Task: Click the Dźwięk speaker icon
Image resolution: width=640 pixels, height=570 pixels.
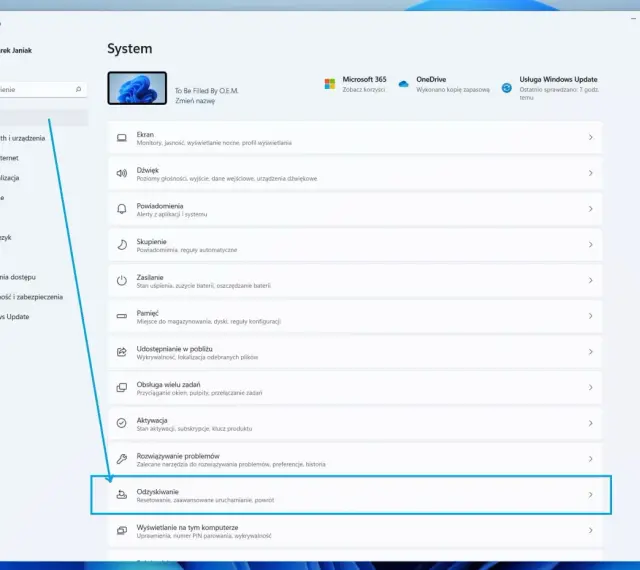Action: 122,174
